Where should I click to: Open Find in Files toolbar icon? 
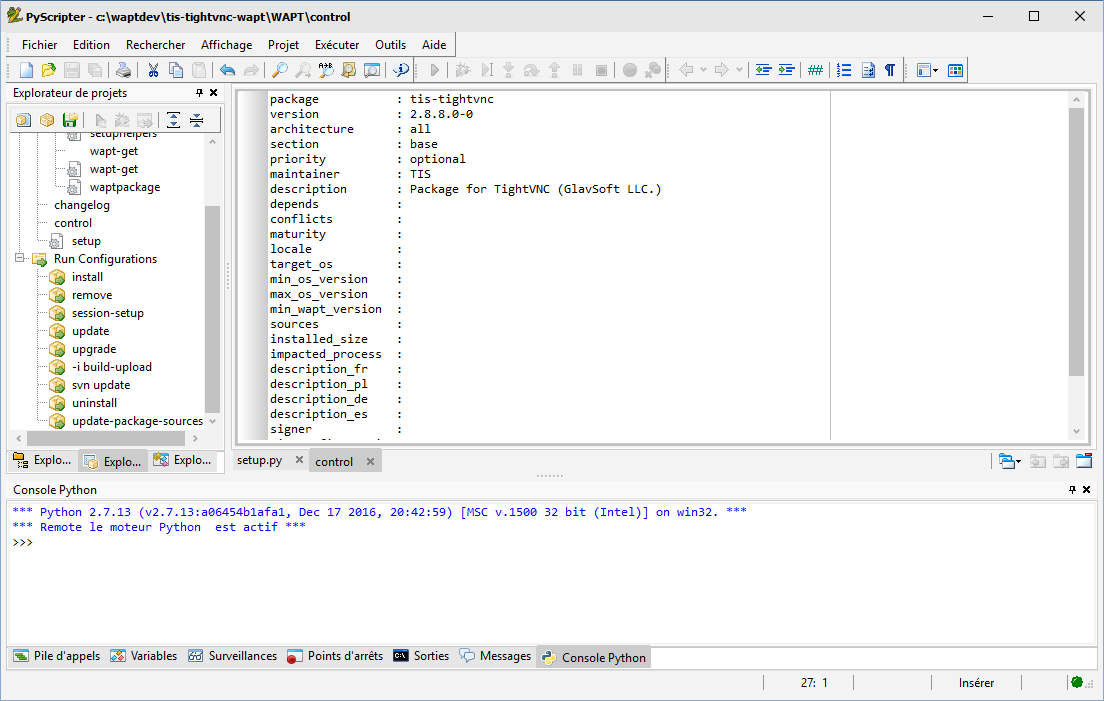pos(349,70)
